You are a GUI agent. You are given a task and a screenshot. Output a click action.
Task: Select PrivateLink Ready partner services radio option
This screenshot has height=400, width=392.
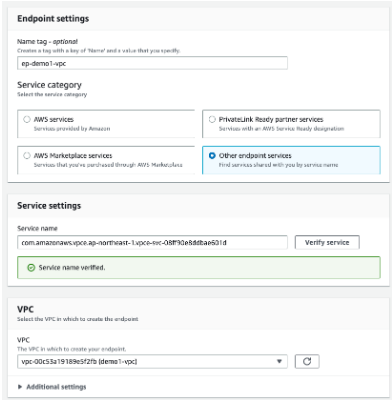point(212,119)
